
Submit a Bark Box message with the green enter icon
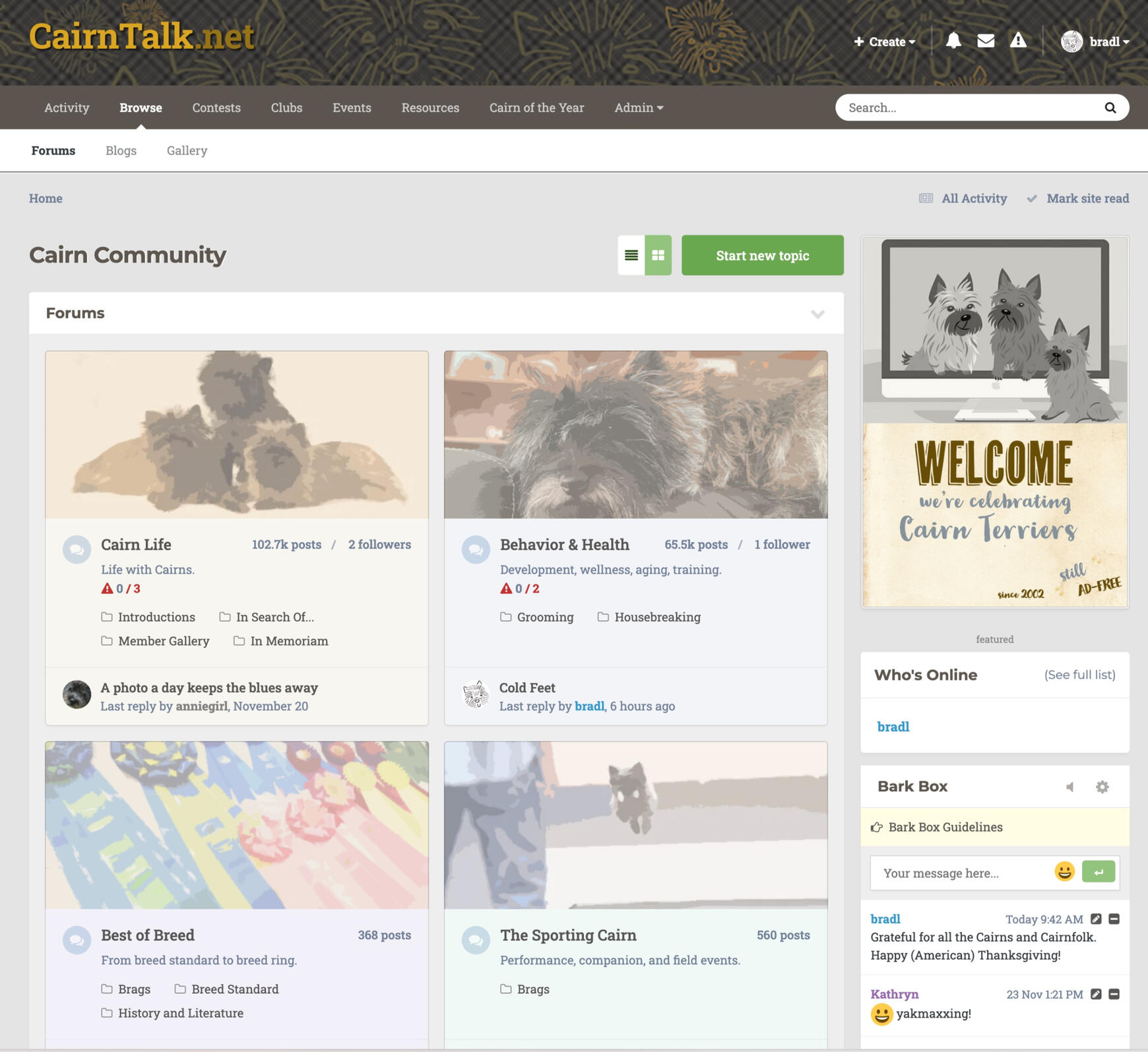pos(1099,872)
